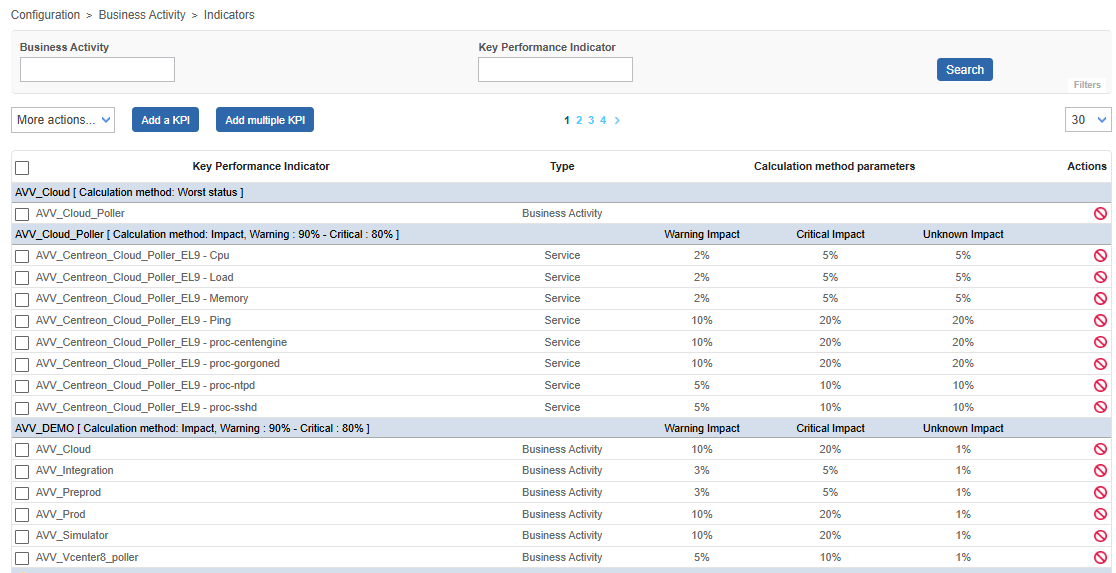This screenshot has height=573, width=1116.
Task: Click disable icon for AVV_Prod row
Action: [1100, 515]
